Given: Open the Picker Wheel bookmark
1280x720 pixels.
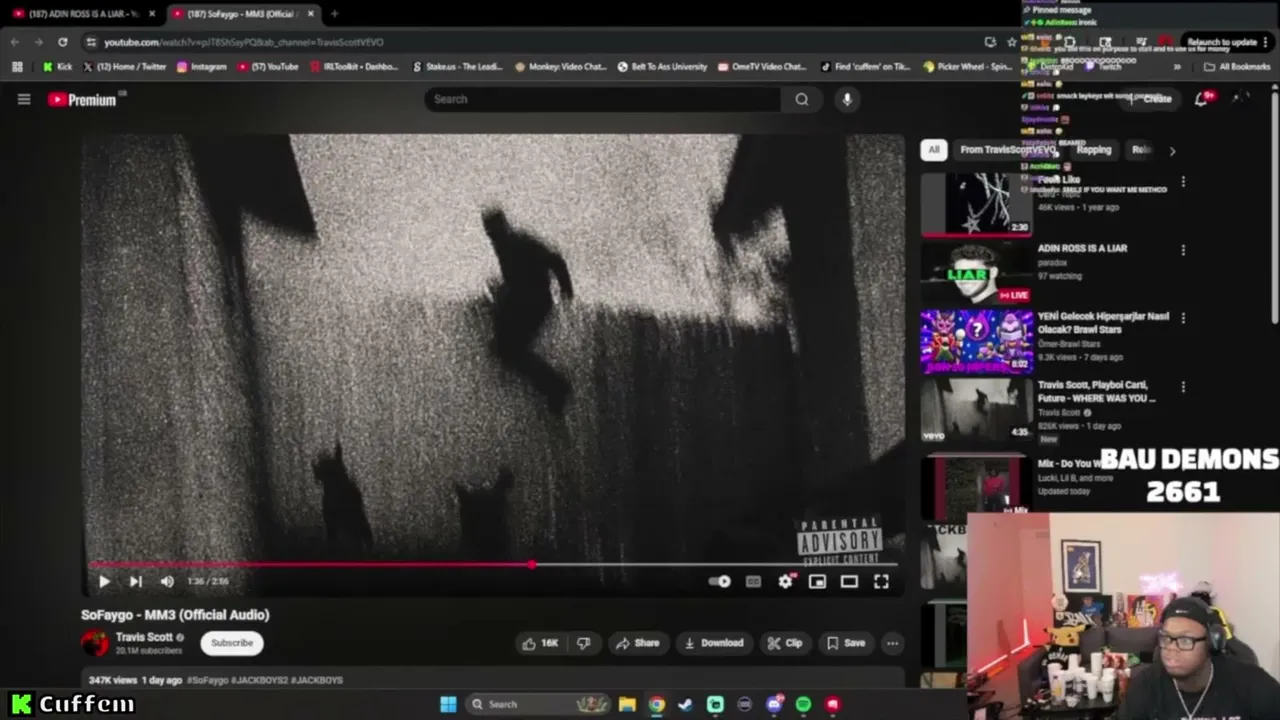Looking at the screenshot, I should click(968, 67).
